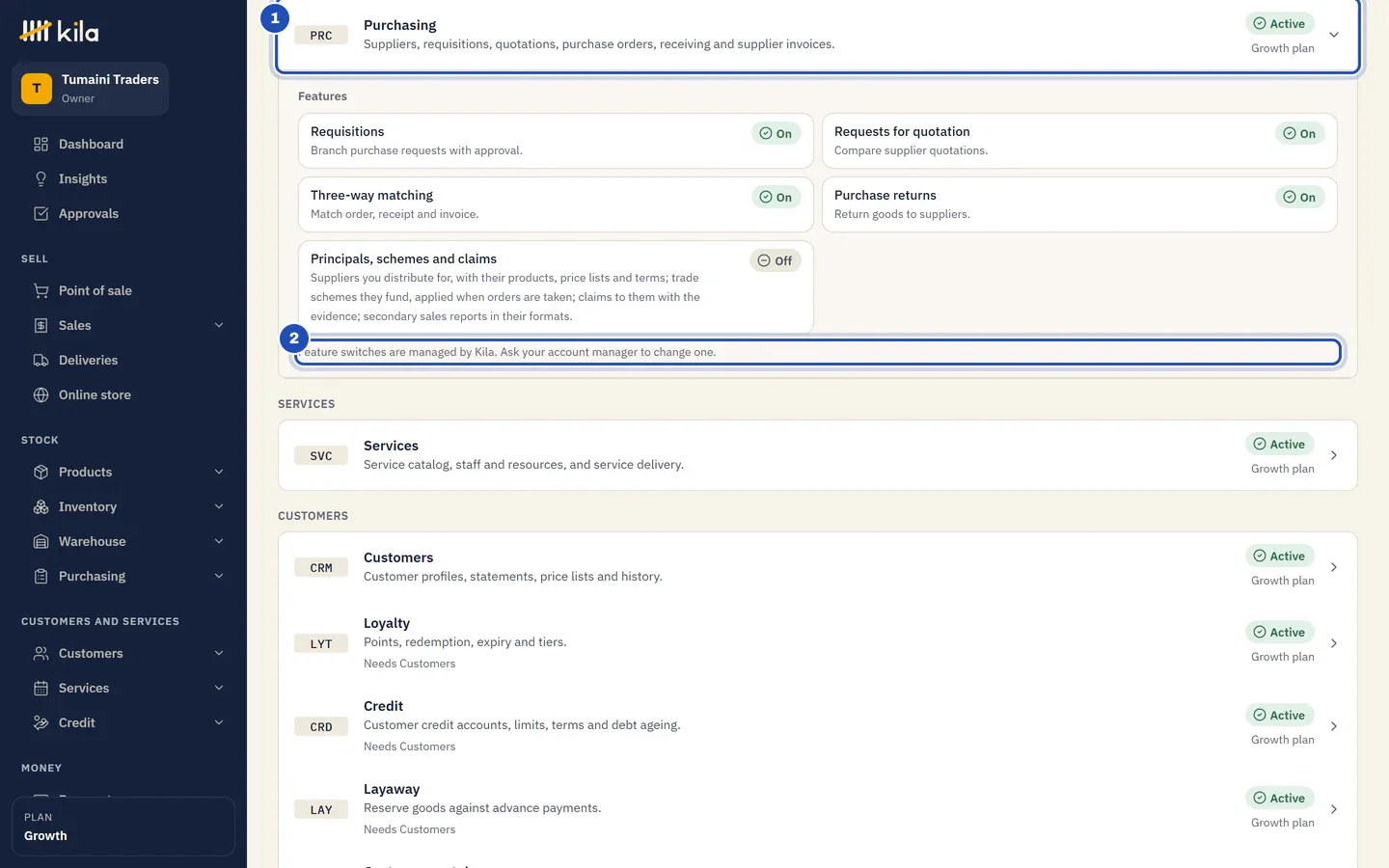
Task: Click the Products box icon
Action: click(41, 473)
